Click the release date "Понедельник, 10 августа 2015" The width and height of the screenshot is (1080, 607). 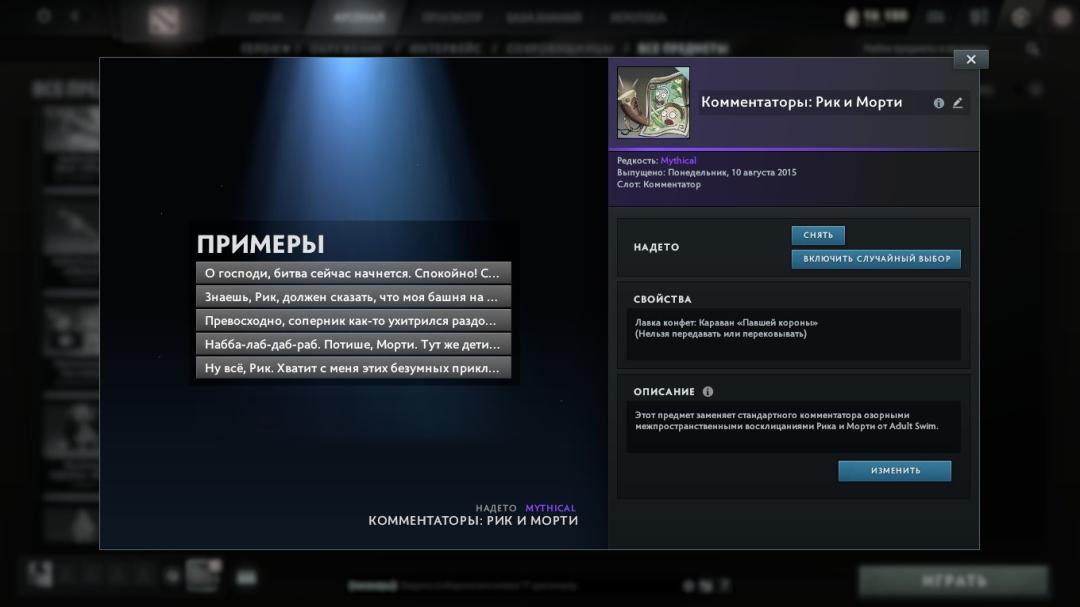click(x=731, y=172)
